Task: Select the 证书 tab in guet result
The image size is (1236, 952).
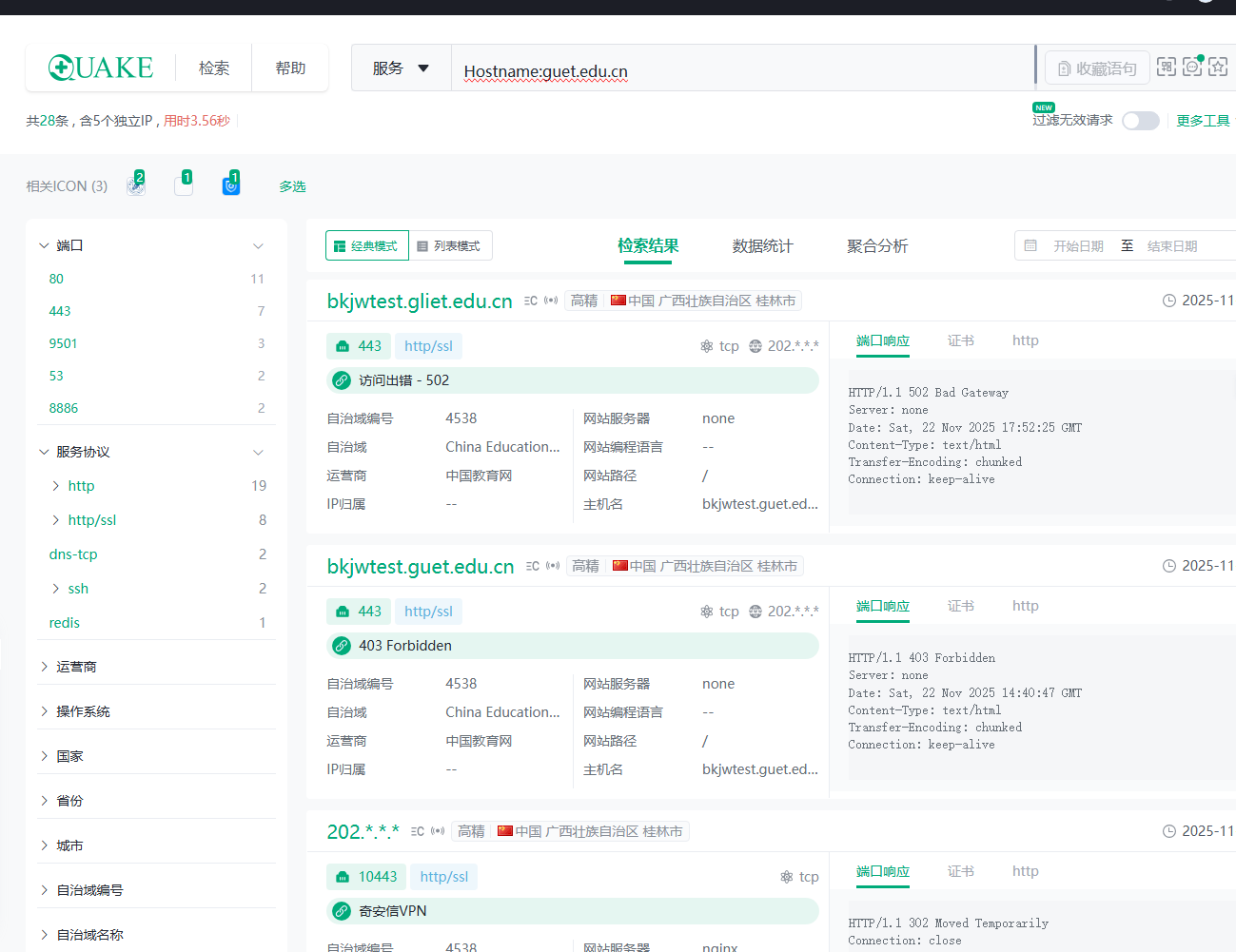Action: (961, 606)
